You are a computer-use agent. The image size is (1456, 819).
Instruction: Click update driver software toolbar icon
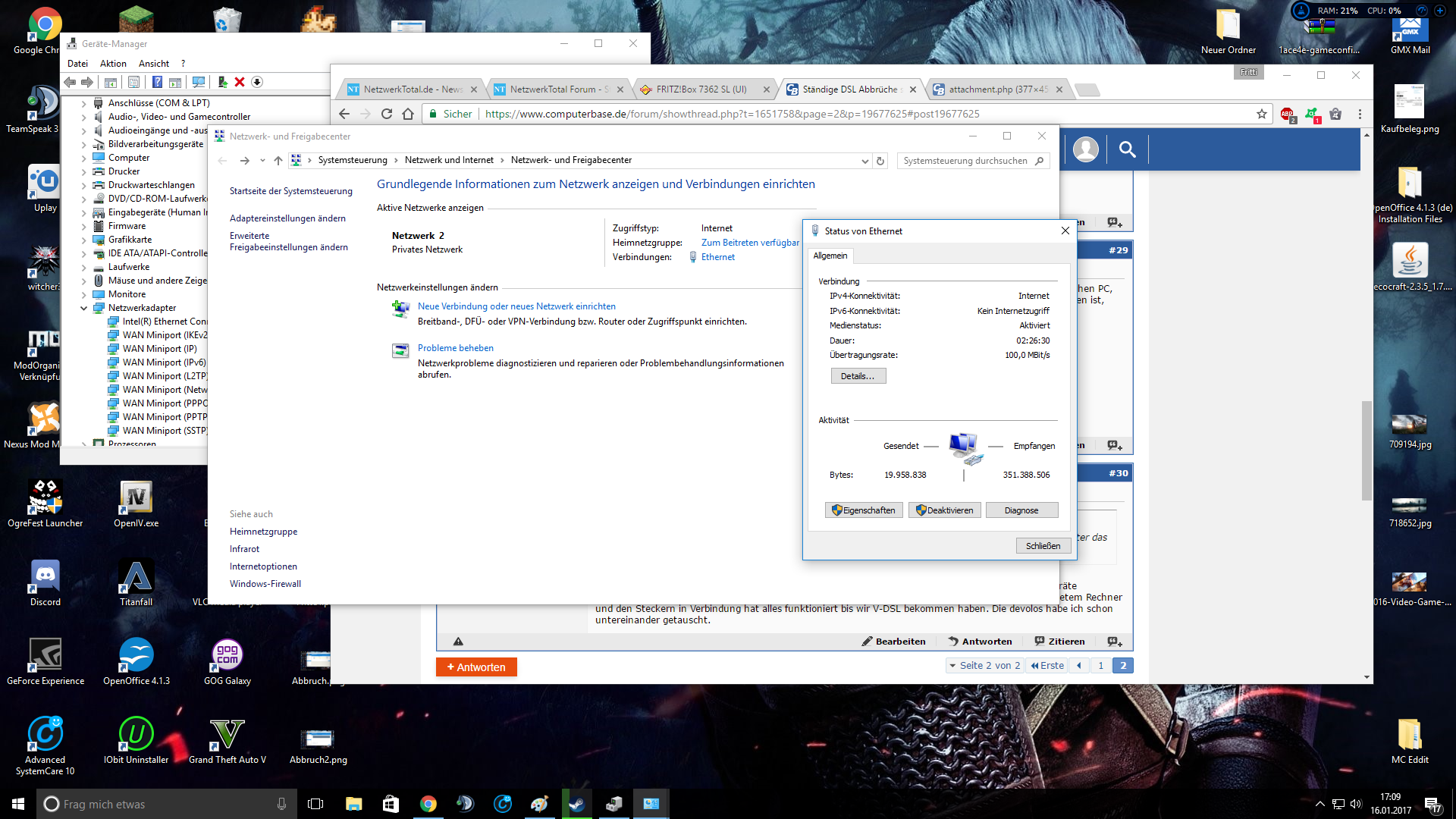pos(222,82)
